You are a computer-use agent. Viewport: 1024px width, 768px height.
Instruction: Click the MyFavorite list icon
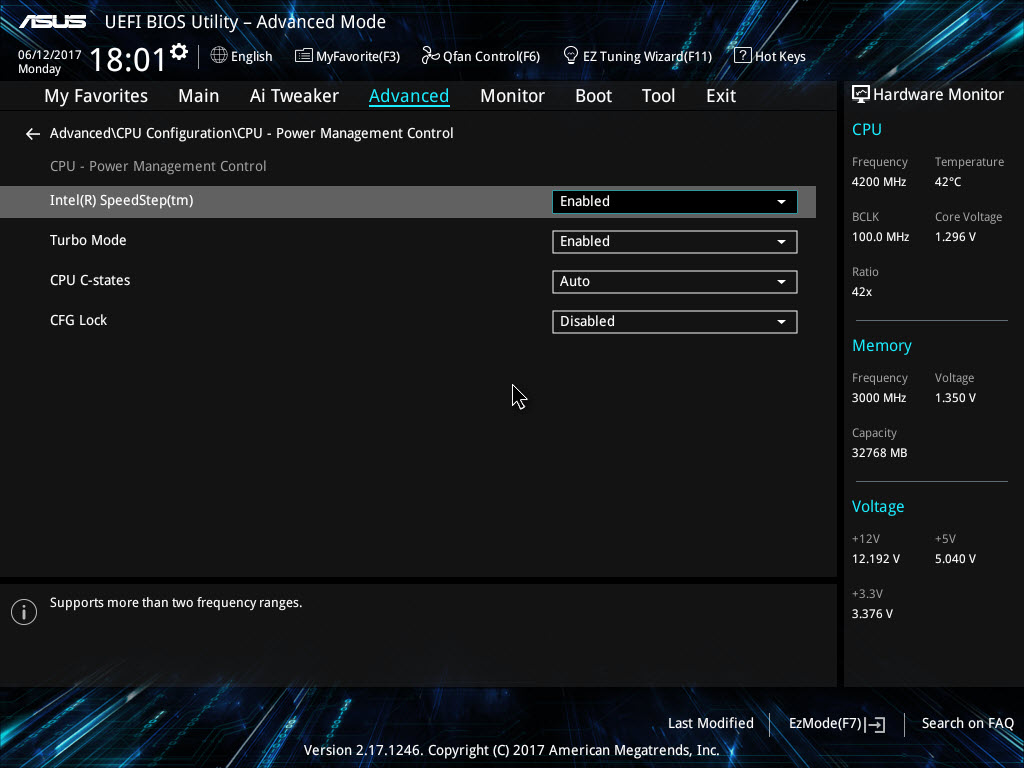[303, 56]
